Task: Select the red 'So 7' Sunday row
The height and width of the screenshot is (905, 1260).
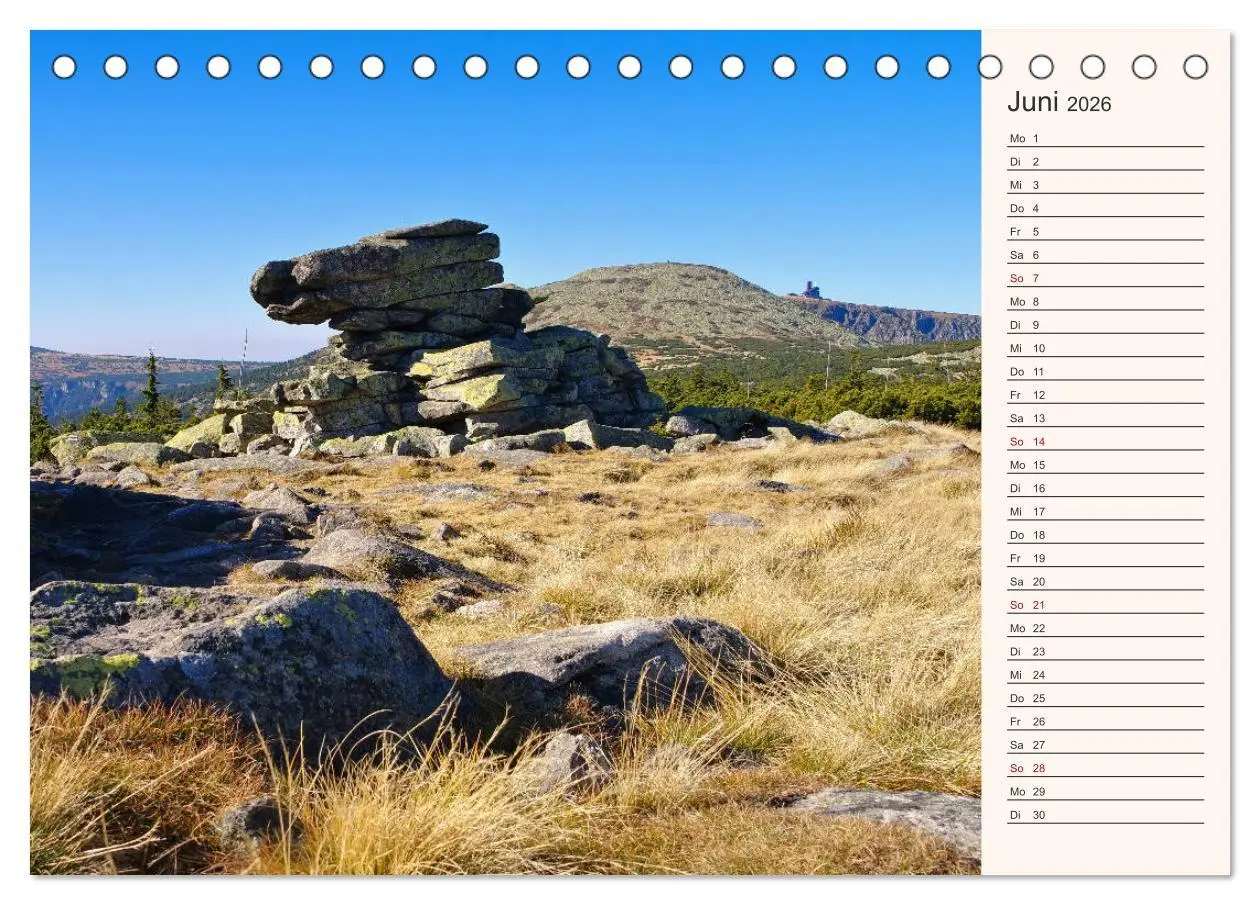Action: 1105,278
